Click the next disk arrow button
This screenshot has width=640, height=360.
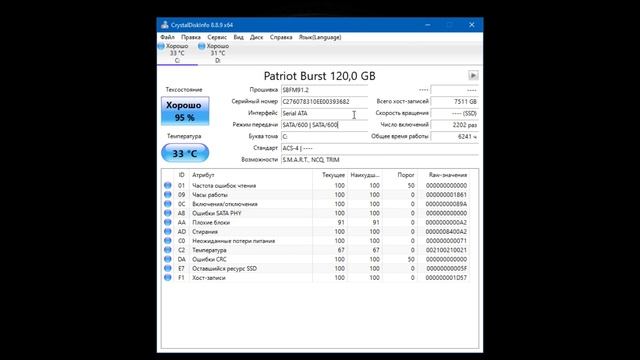pyautogui.click(x=473, y=76)
